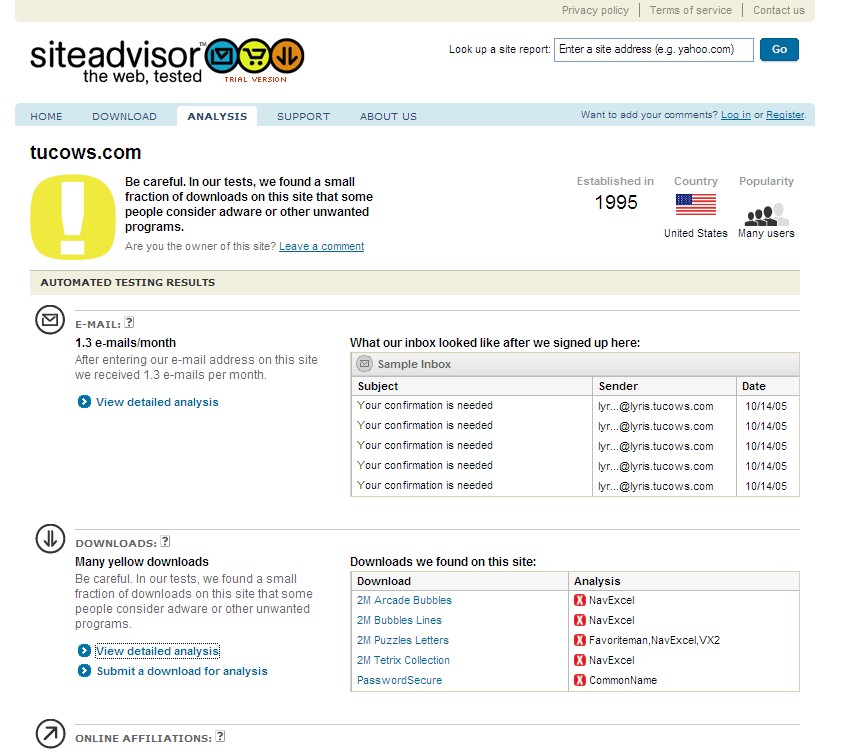This screenshot has height=751, width=847.
Task: Click the E-MAIL section envelope icon
Action: (50, 320)
